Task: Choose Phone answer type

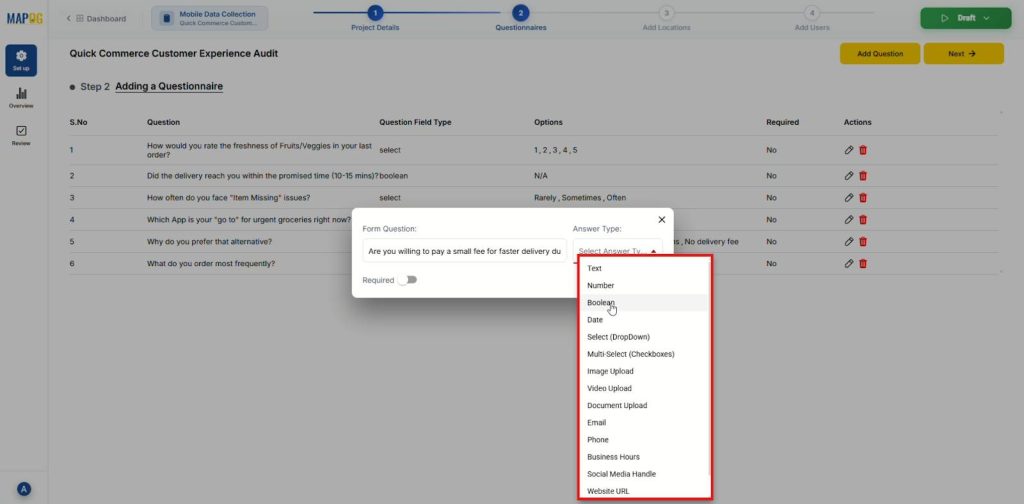Action: click(643, 440)
